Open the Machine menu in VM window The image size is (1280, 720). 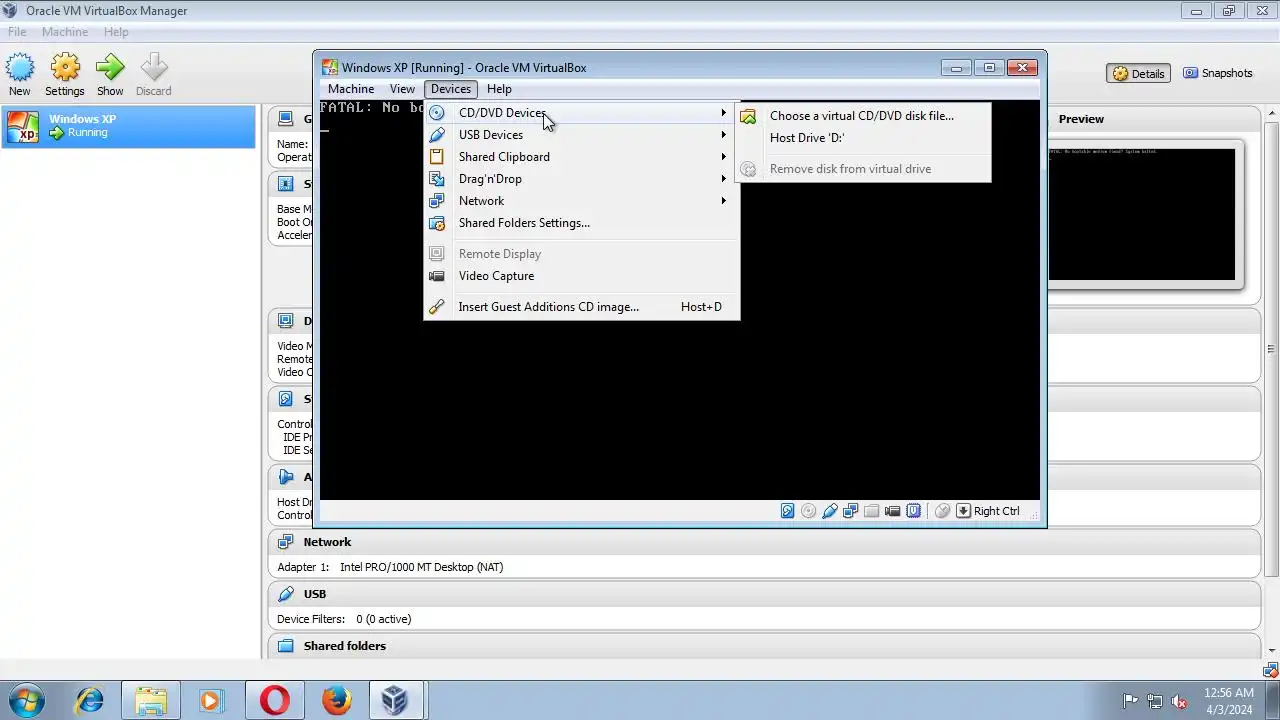point(351,89)
